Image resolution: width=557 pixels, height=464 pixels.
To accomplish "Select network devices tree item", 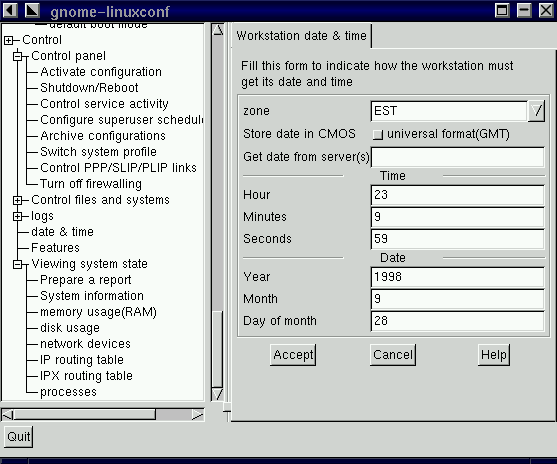I will [86, 344].
